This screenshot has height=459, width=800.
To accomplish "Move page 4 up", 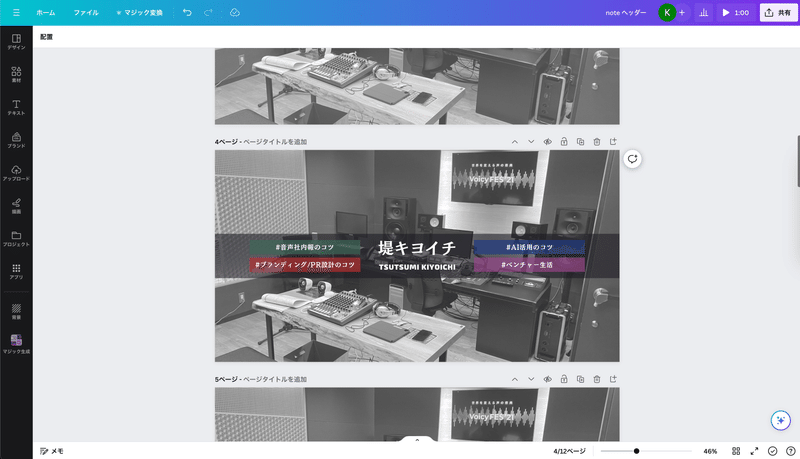I will click(x=515, y=142).
